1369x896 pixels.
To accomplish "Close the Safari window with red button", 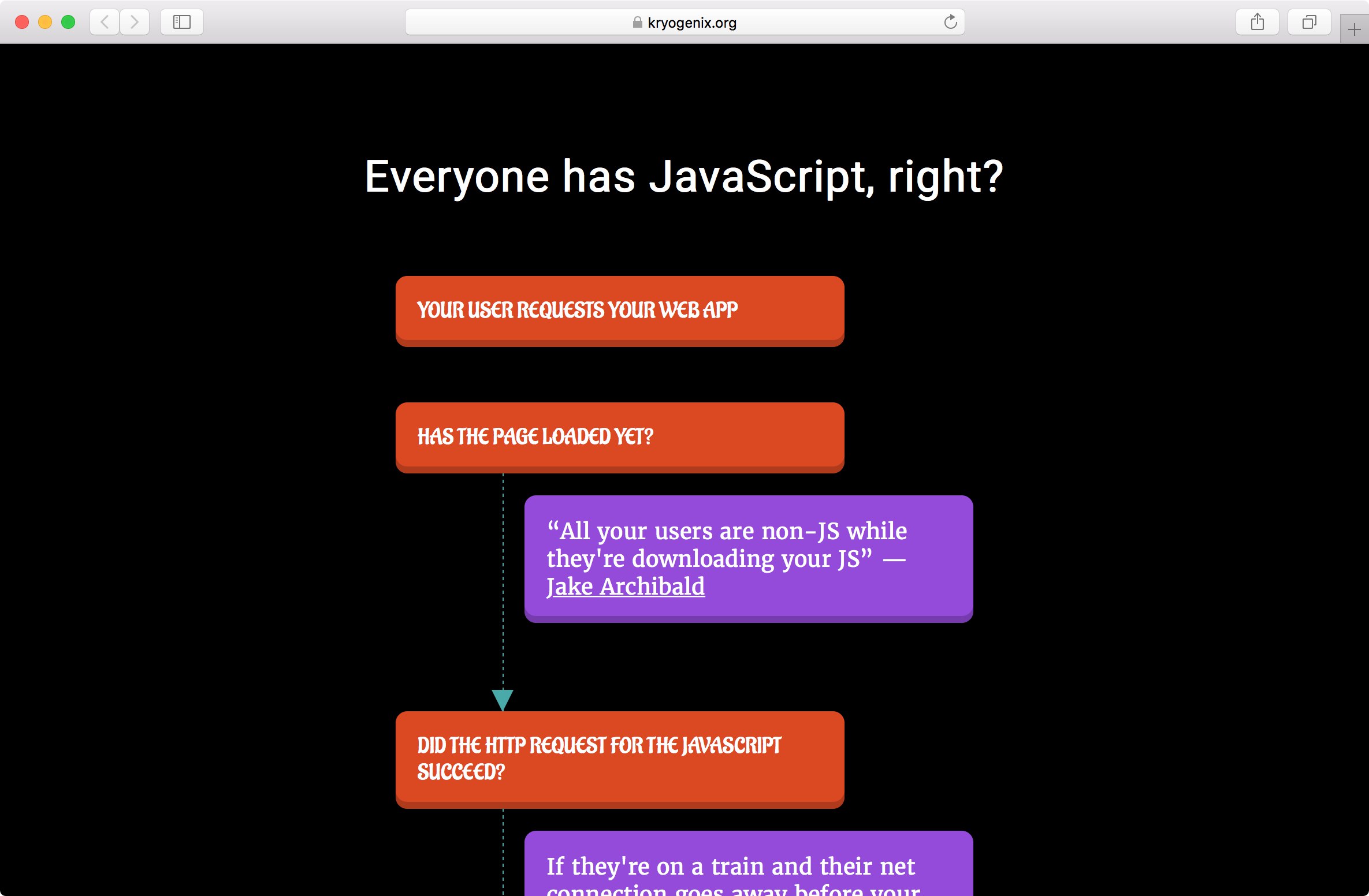I will (22, 22).
